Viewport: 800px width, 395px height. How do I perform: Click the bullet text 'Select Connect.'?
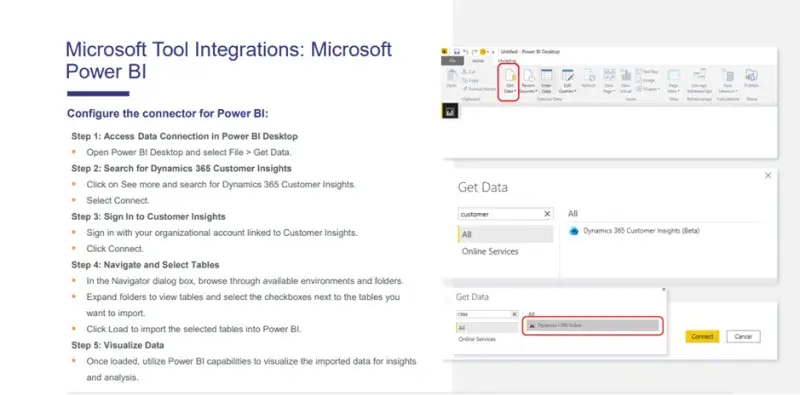point(118,201)
